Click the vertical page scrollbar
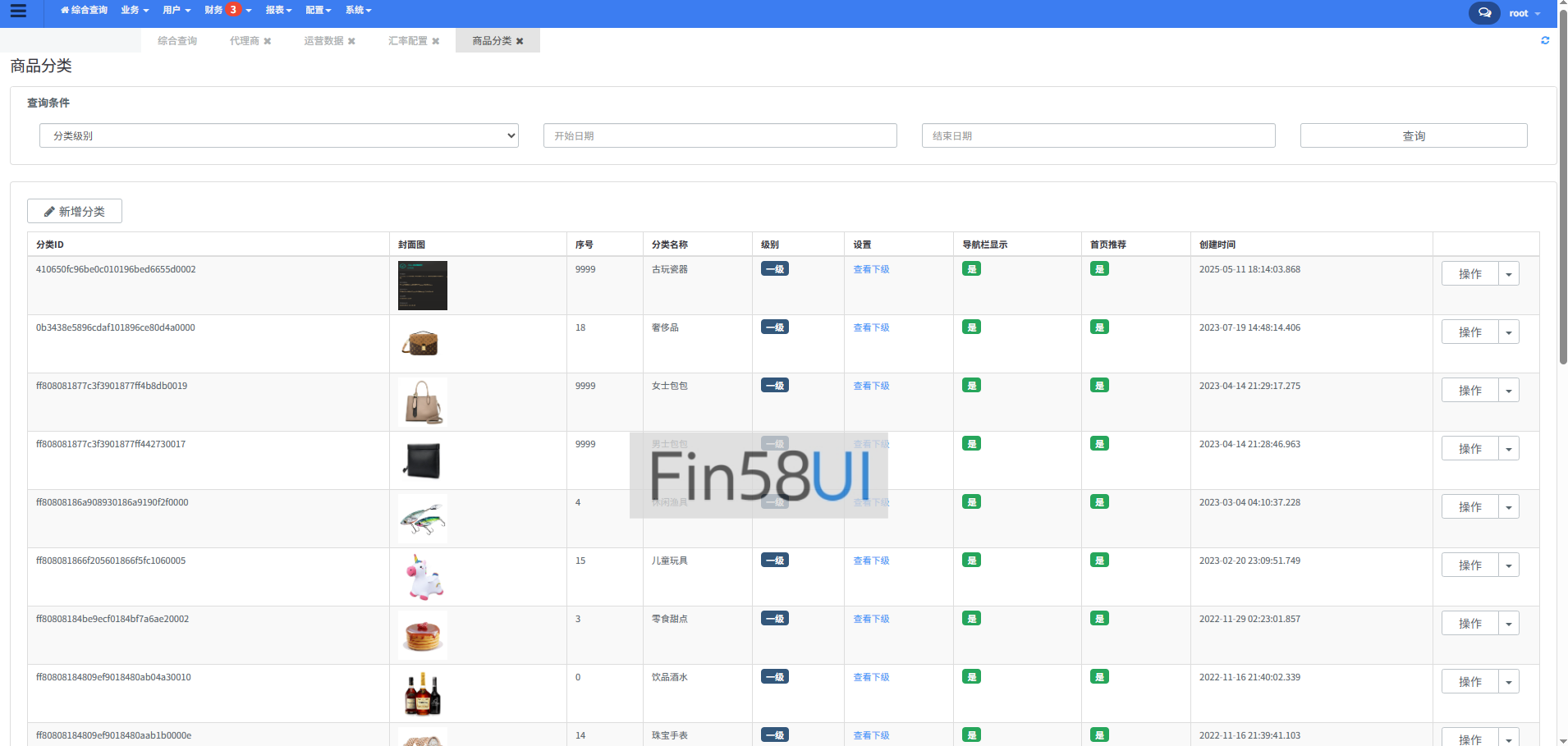The width and height of the screenshot is (1568, 746). (x=1563, y=189)
